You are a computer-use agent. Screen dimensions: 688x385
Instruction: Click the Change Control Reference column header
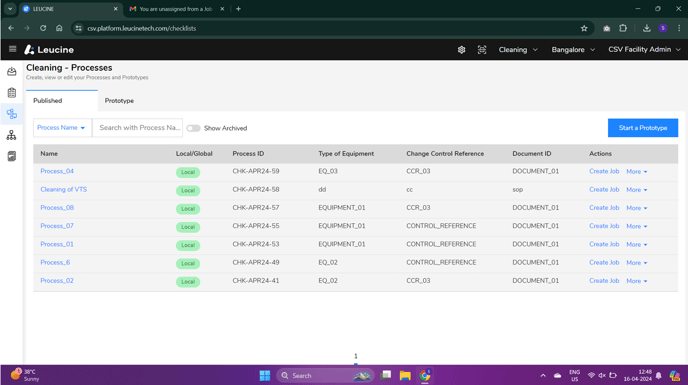tap(445, 154)
